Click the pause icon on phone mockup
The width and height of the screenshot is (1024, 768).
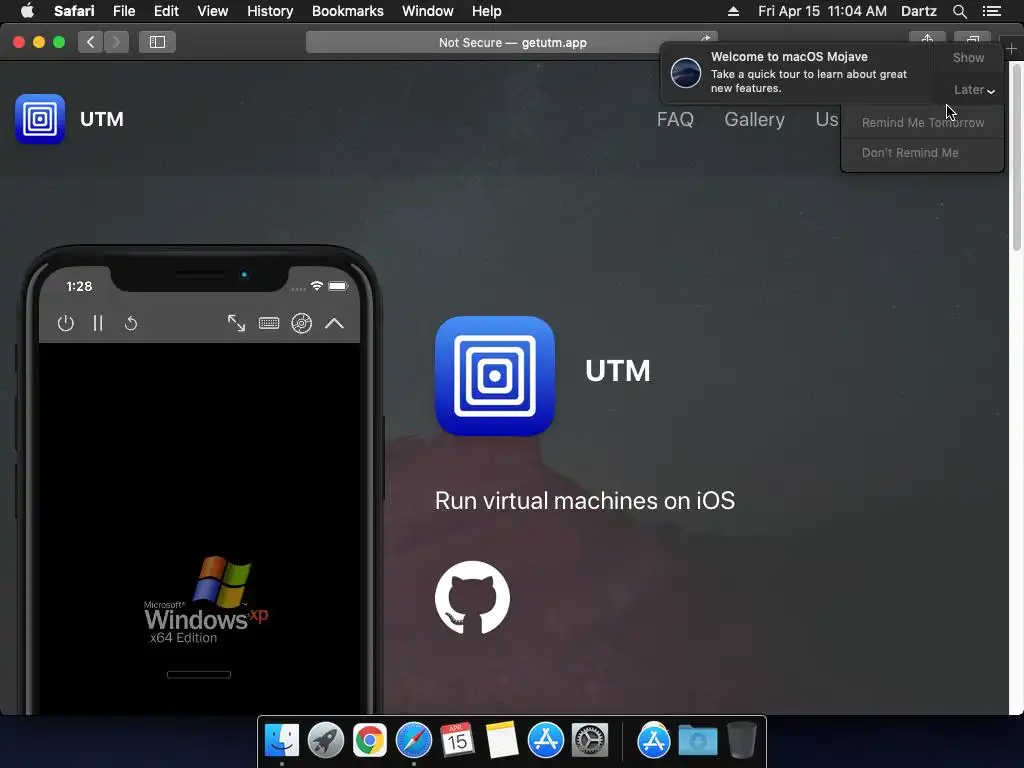pos(98,323)
